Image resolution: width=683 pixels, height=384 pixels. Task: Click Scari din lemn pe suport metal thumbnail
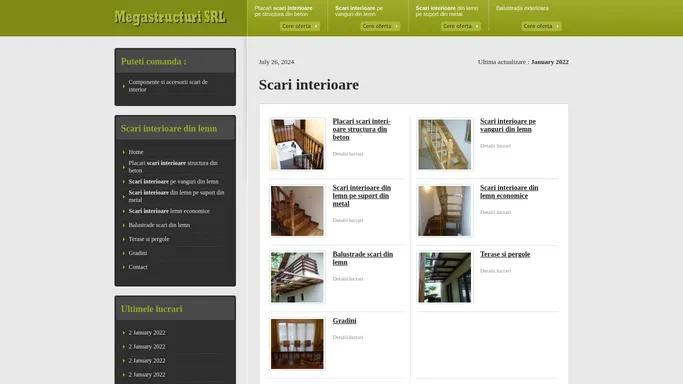297,211
